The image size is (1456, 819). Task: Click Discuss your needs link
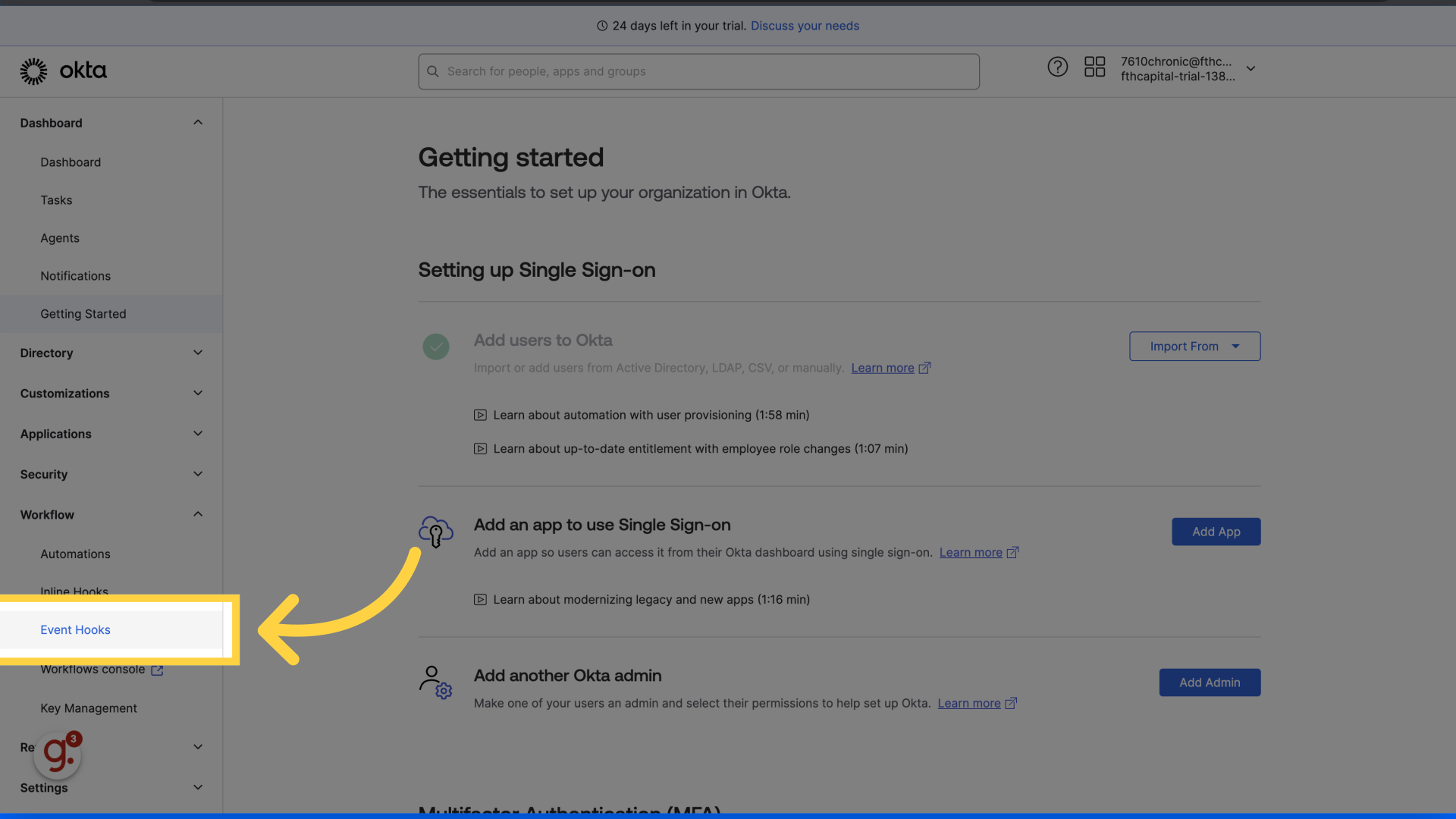coord(805,26)
